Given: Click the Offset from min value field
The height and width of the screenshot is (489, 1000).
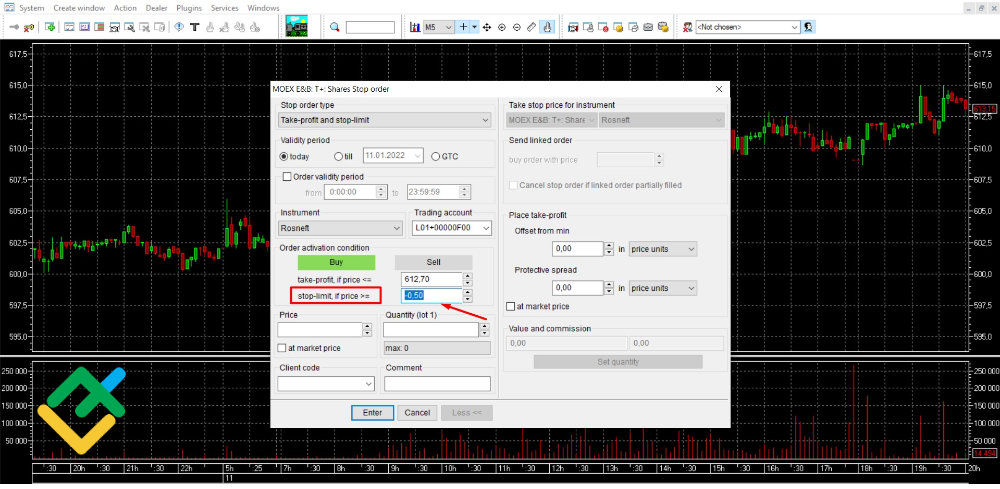Looking at the screenshot, I should (578, 249).
